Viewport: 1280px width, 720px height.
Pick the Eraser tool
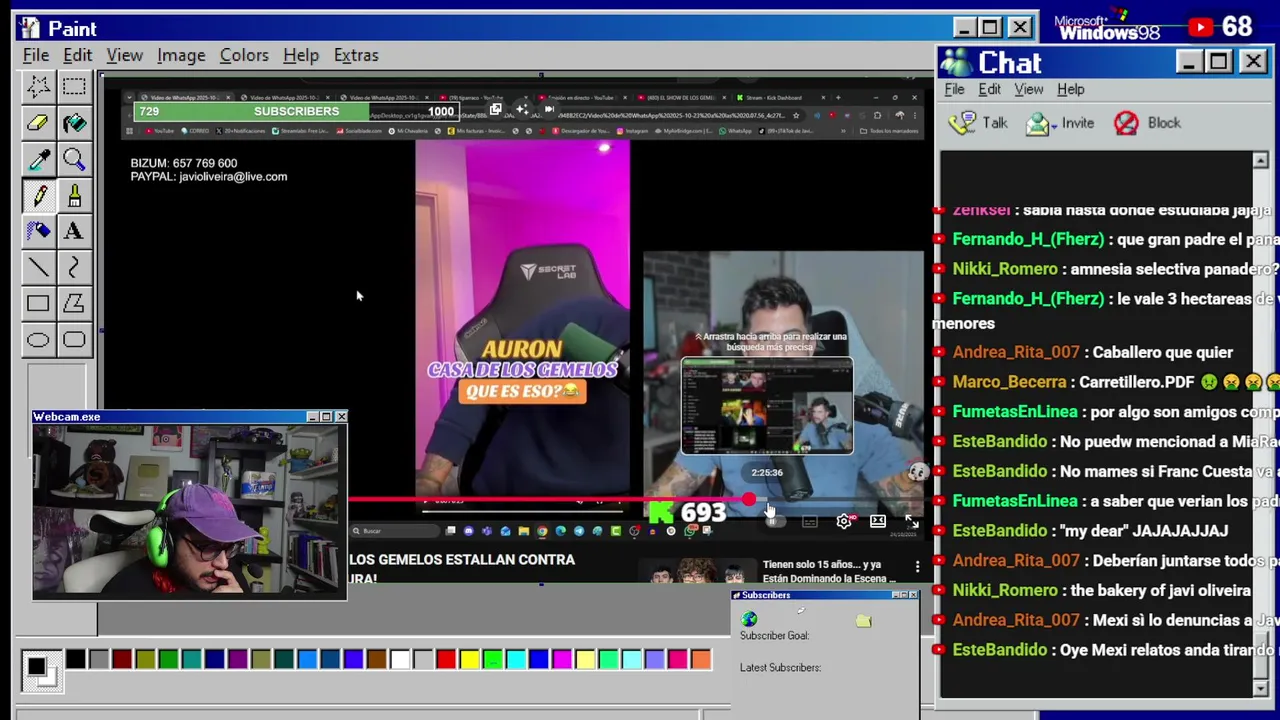(38, 123)
